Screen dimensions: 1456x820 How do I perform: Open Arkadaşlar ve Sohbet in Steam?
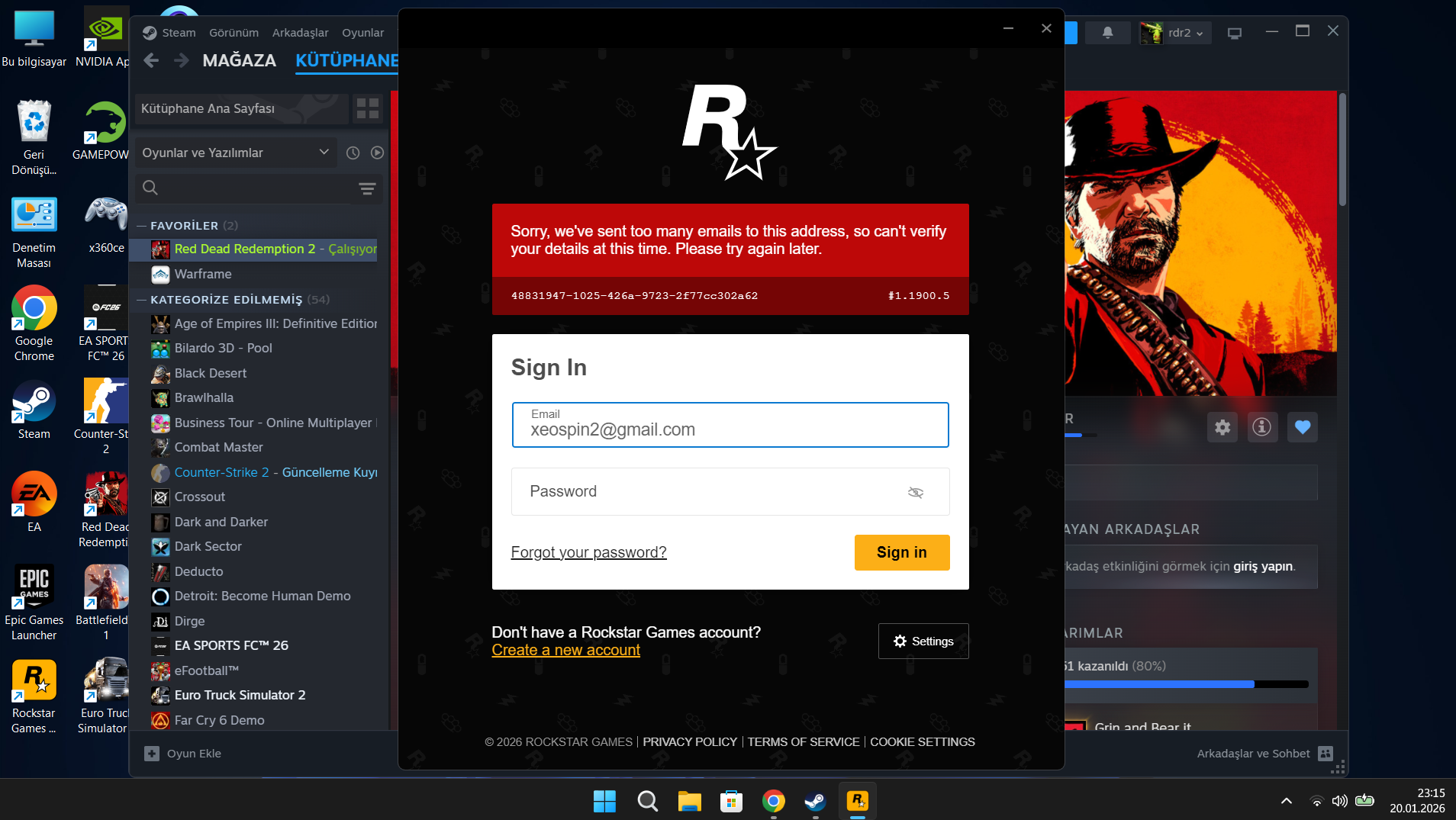point(1264,754)
